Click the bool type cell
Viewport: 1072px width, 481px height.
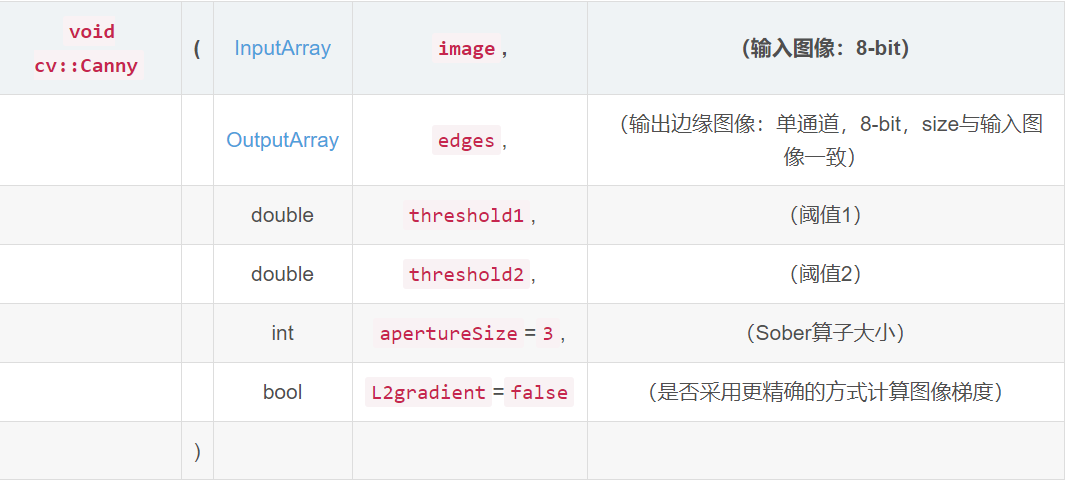(282, 392)
